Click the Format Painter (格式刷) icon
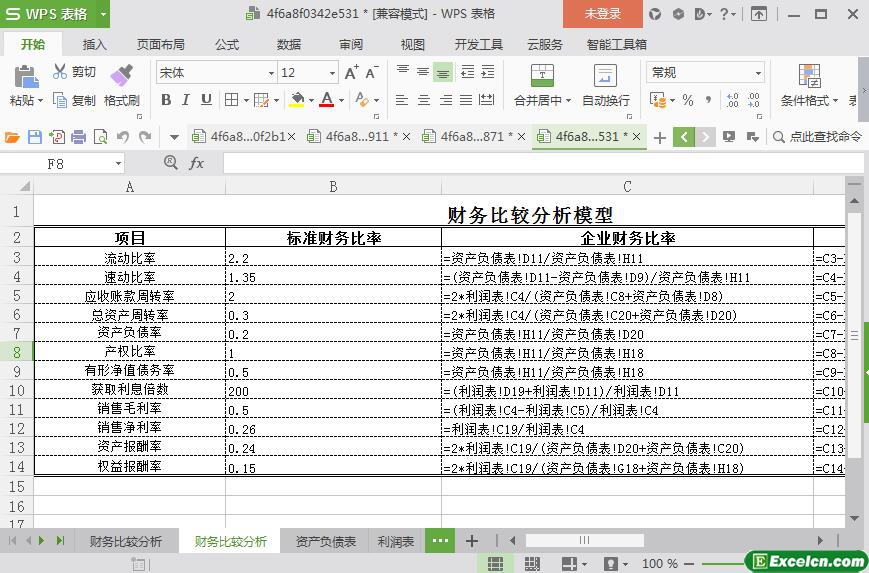 pyautogui.click(x=121, y=76)
